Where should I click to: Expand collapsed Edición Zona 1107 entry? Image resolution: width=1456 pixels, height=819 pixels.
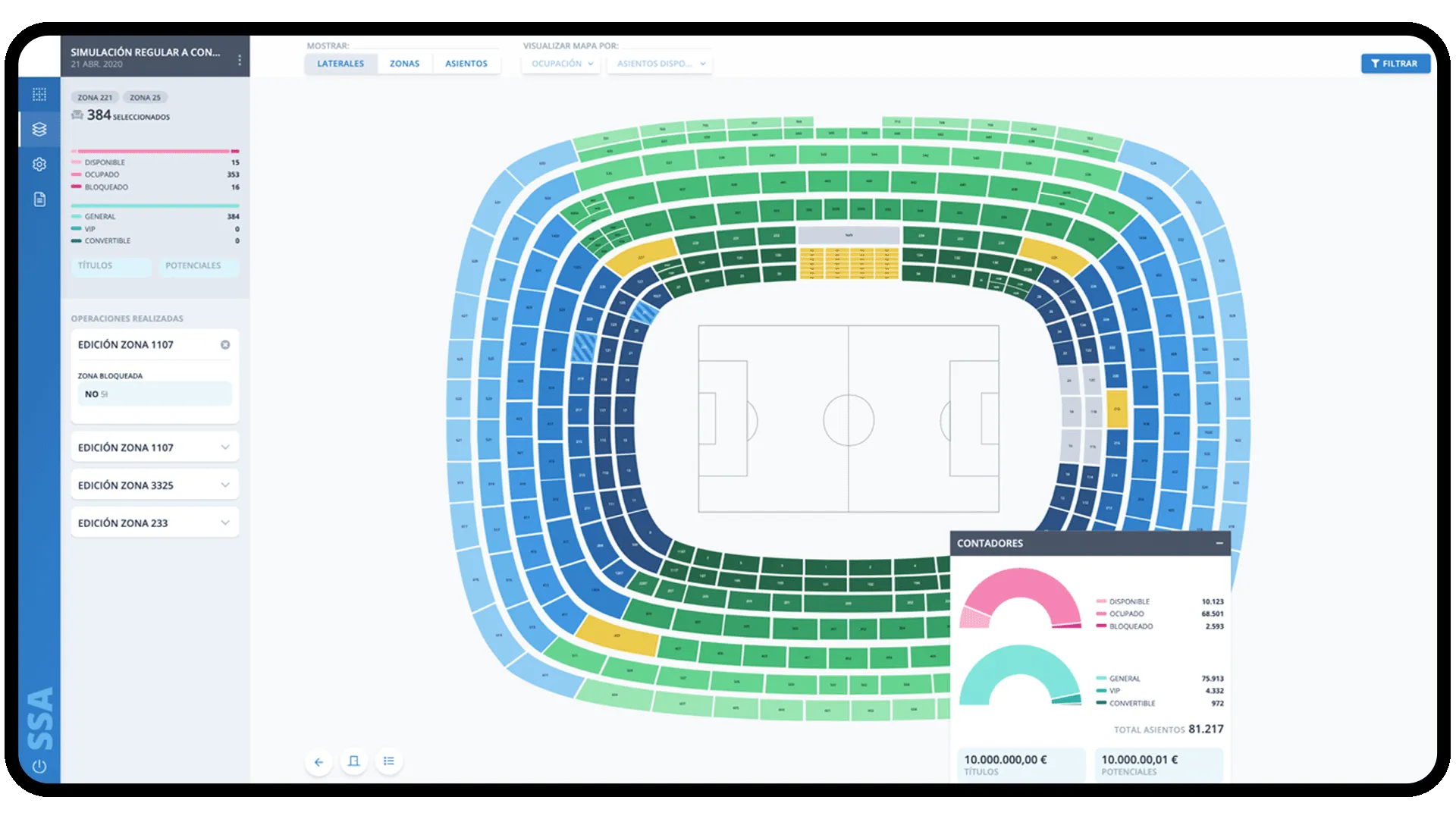(225, 447)
